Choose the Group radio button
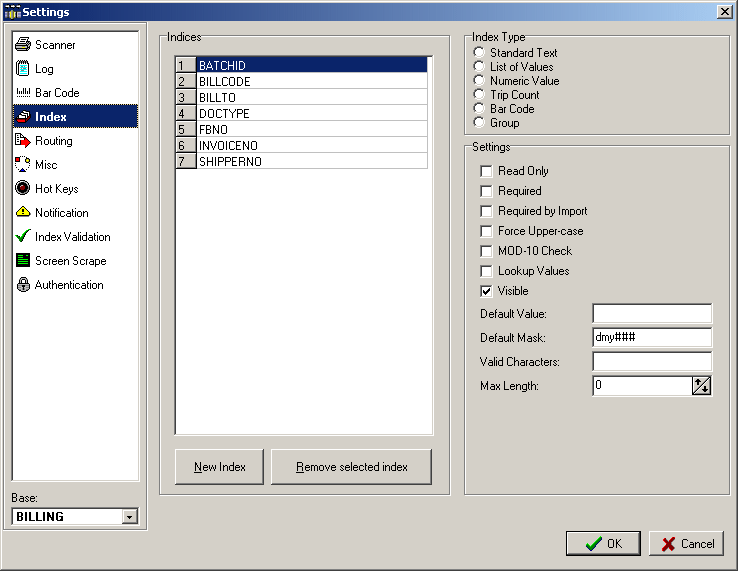738x571 pixels. tap(479, 122)
